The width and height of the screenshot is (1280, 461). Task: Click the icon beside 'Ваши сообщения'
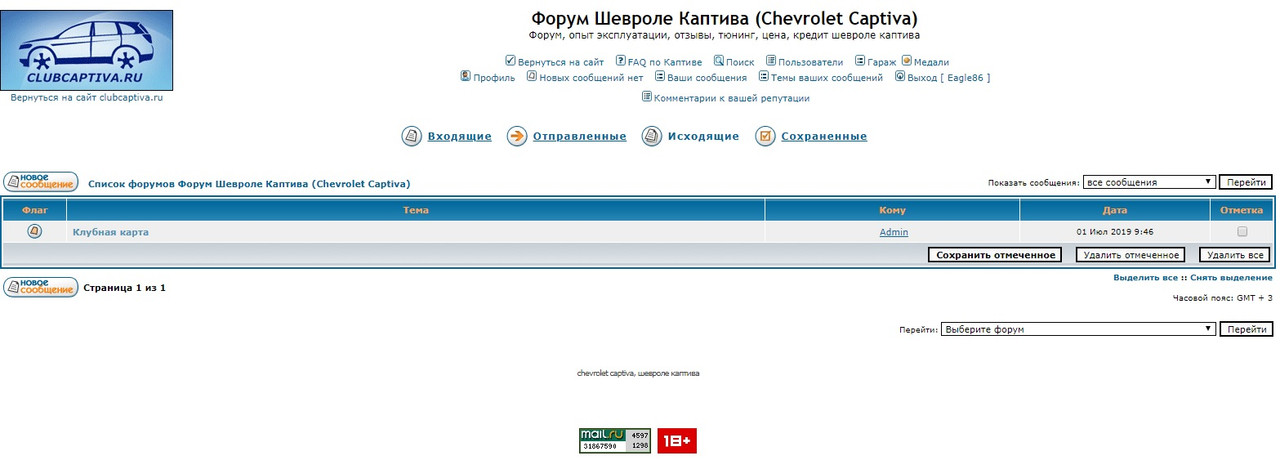(x=659, y=75)
